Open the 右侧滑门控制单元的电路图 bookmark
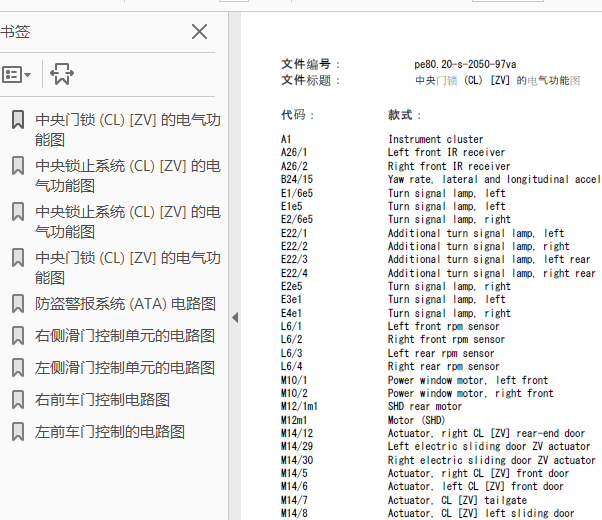The image size is (602, 520). pos(125,336)
